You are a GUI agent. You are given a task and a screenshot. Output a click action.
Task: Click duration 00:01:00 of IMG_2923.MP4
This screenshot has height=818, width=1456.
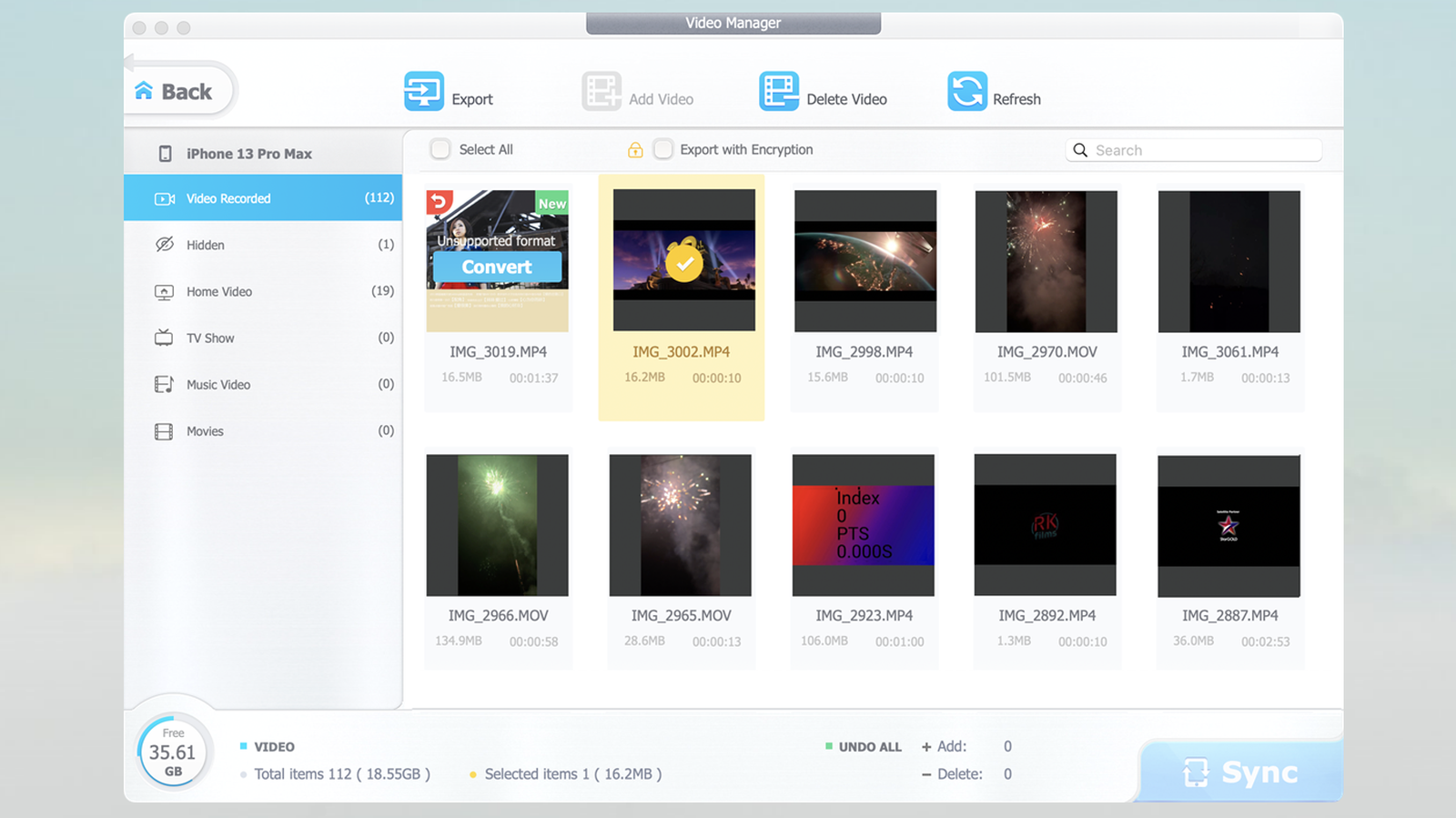point(900,641)
